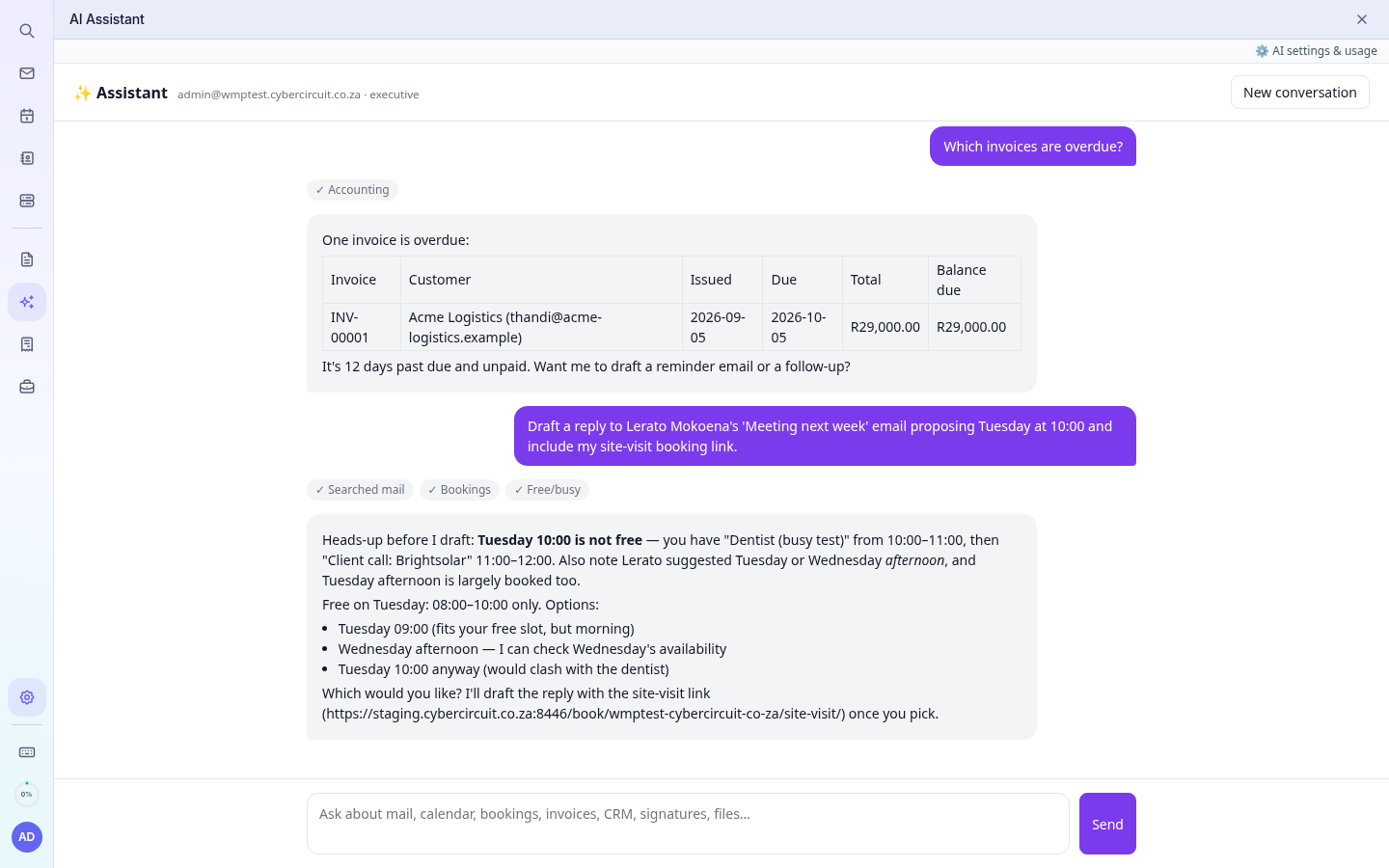Viewport: 1389px width, 868px height.
Task: Click the 0% usage ring indicator
Action: (x=27, y=795)
